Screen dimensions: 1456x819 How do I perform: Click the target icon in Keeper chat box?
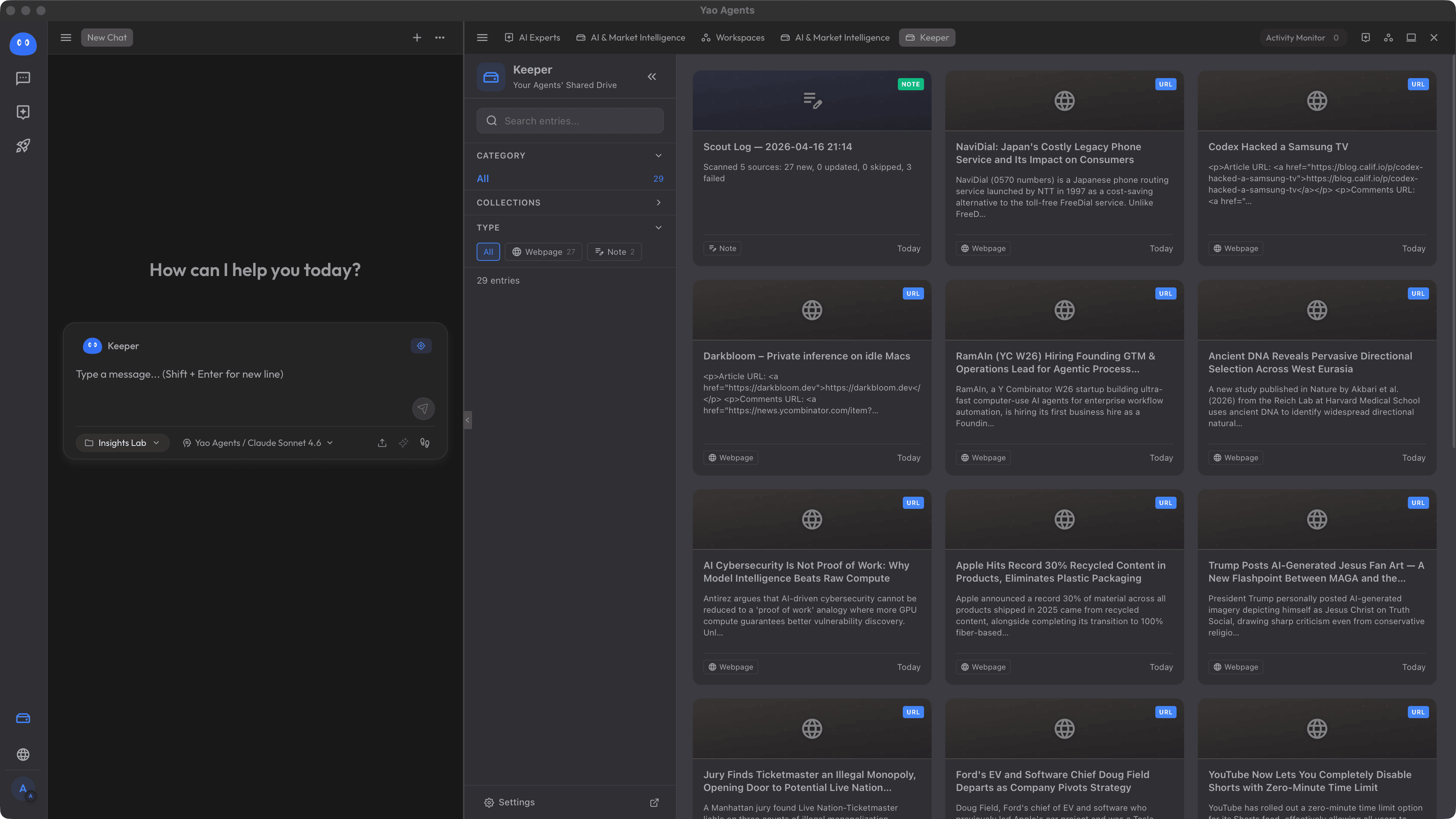(x=421, y=346)
